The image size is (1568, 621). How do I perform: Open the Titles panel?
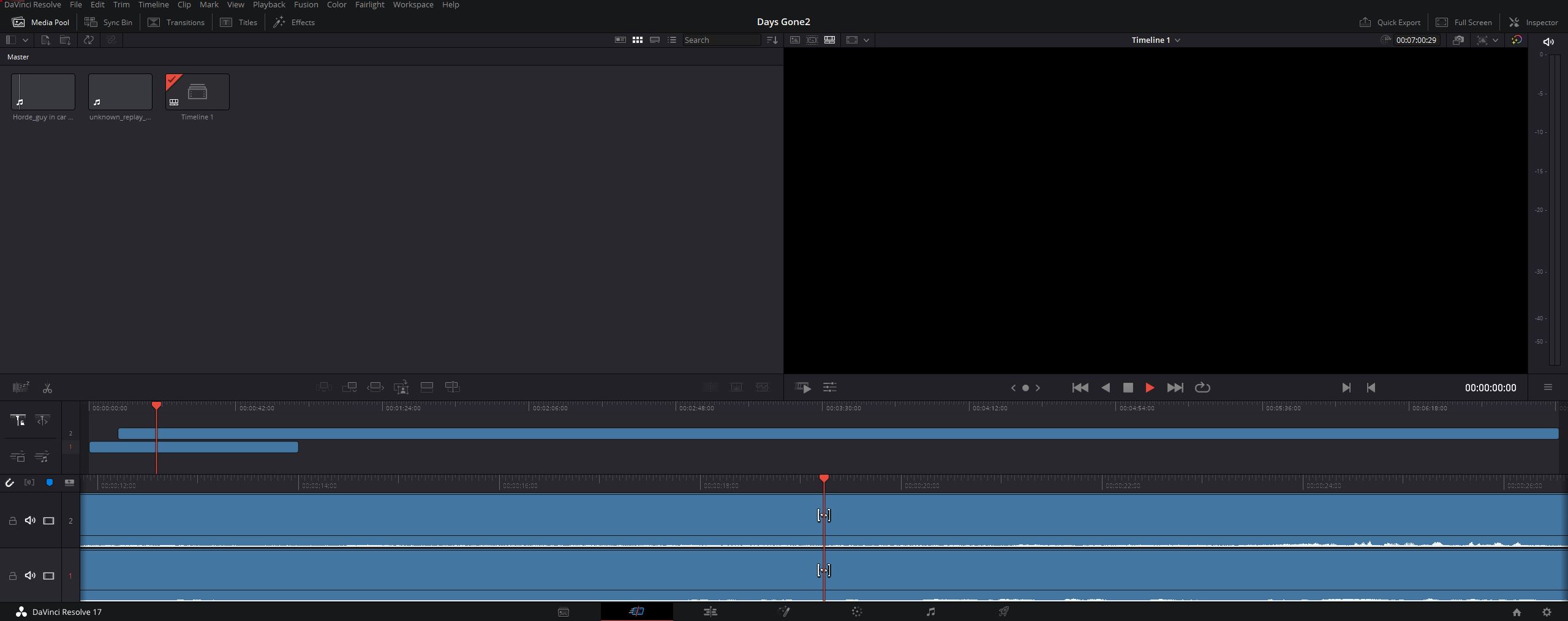point(239,22)
